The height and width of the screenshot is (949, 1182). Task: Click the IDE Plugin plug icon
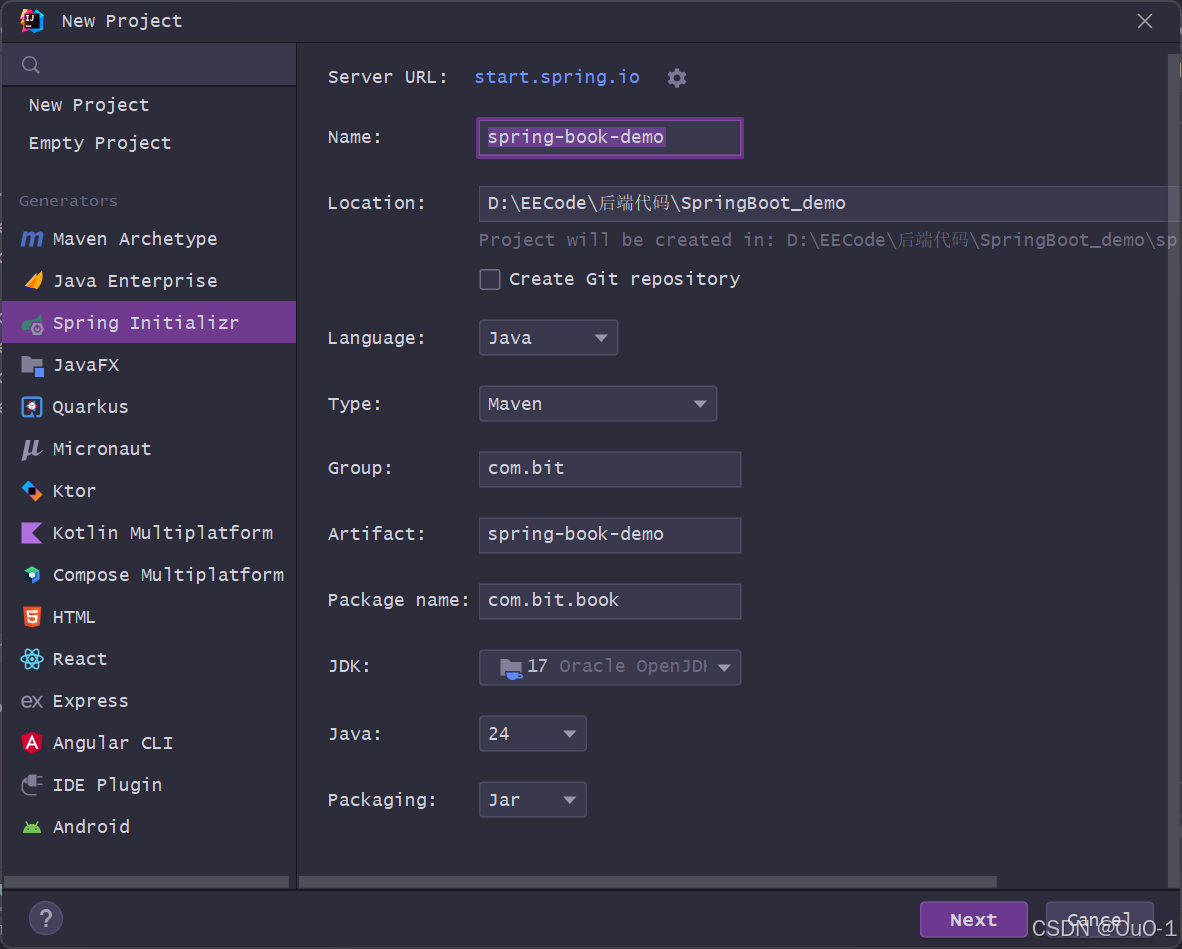[32, 785]
